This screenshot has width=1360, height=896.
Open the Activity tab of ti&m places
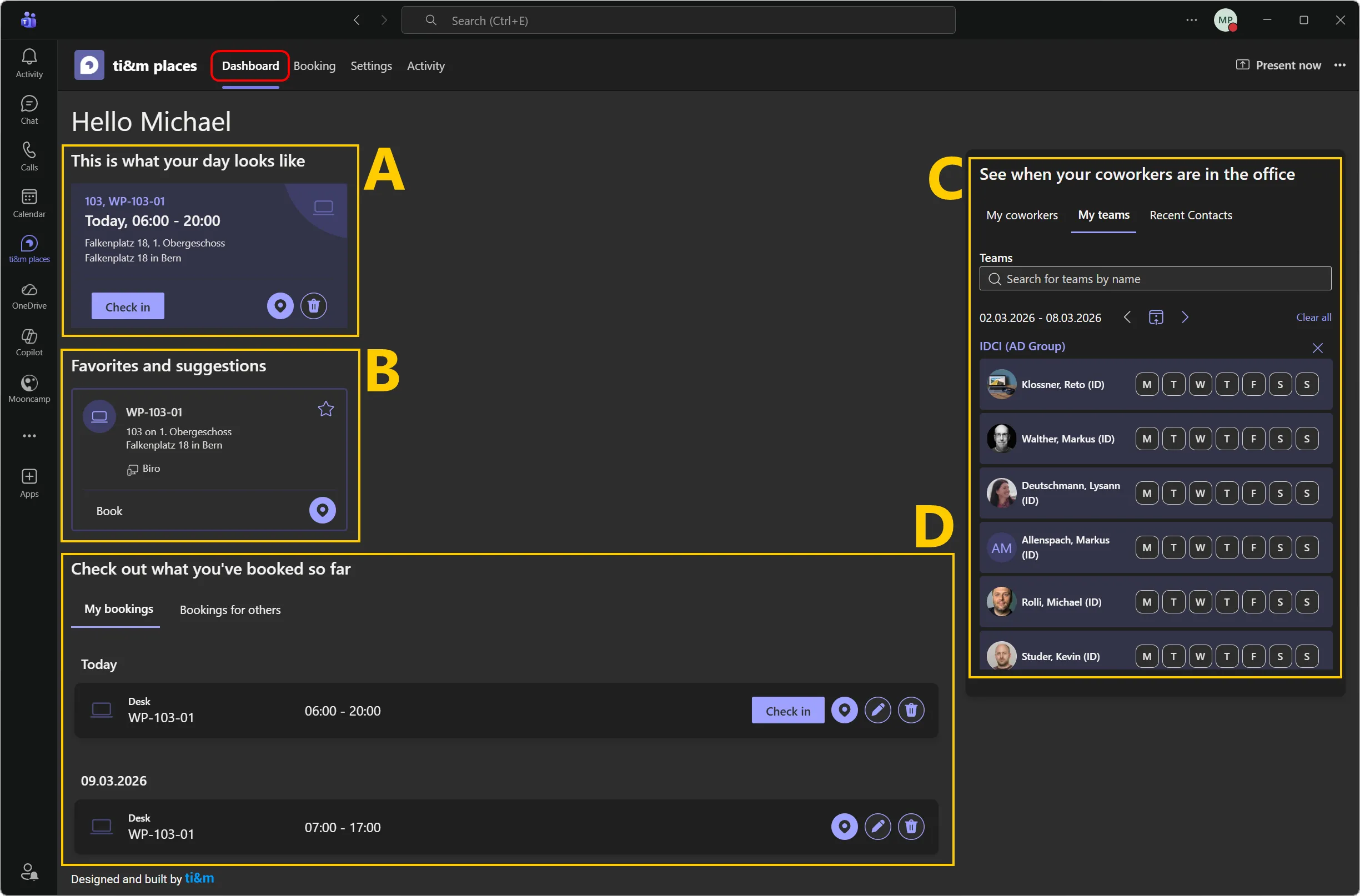425,66
